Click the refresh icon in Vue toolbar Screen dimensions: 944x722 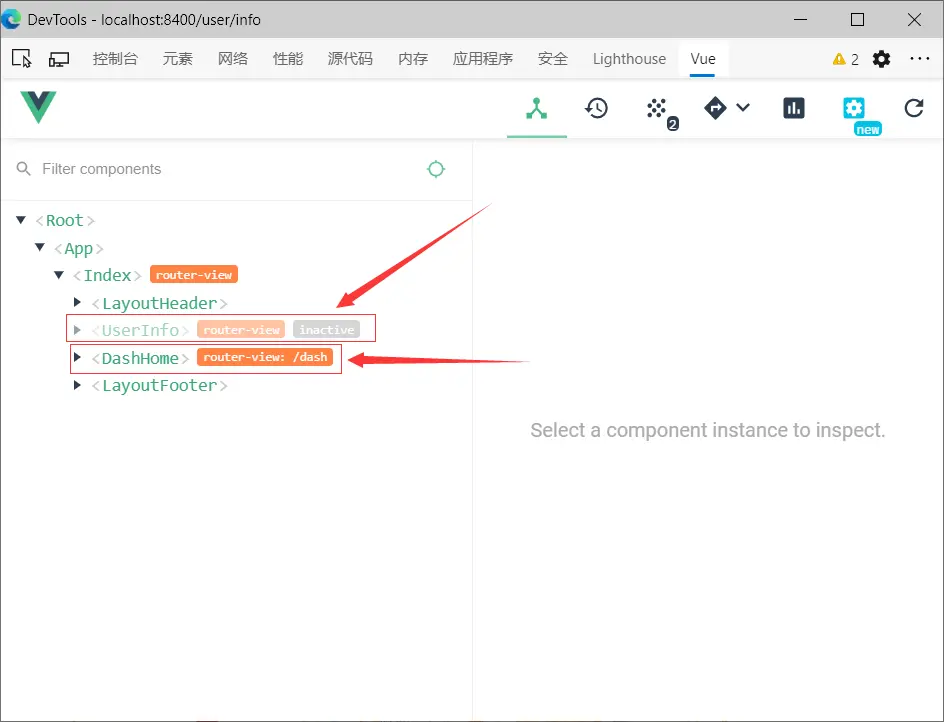click(914, 108)
